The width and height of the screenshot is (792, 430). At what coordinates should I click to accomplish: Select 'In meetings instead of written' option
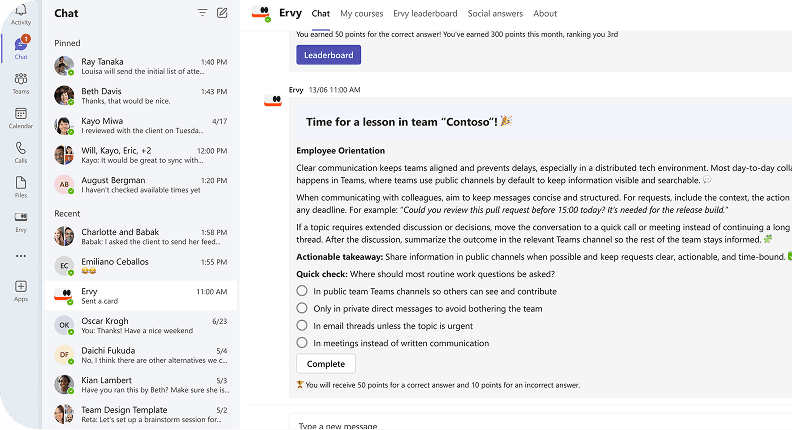[302, 343]
